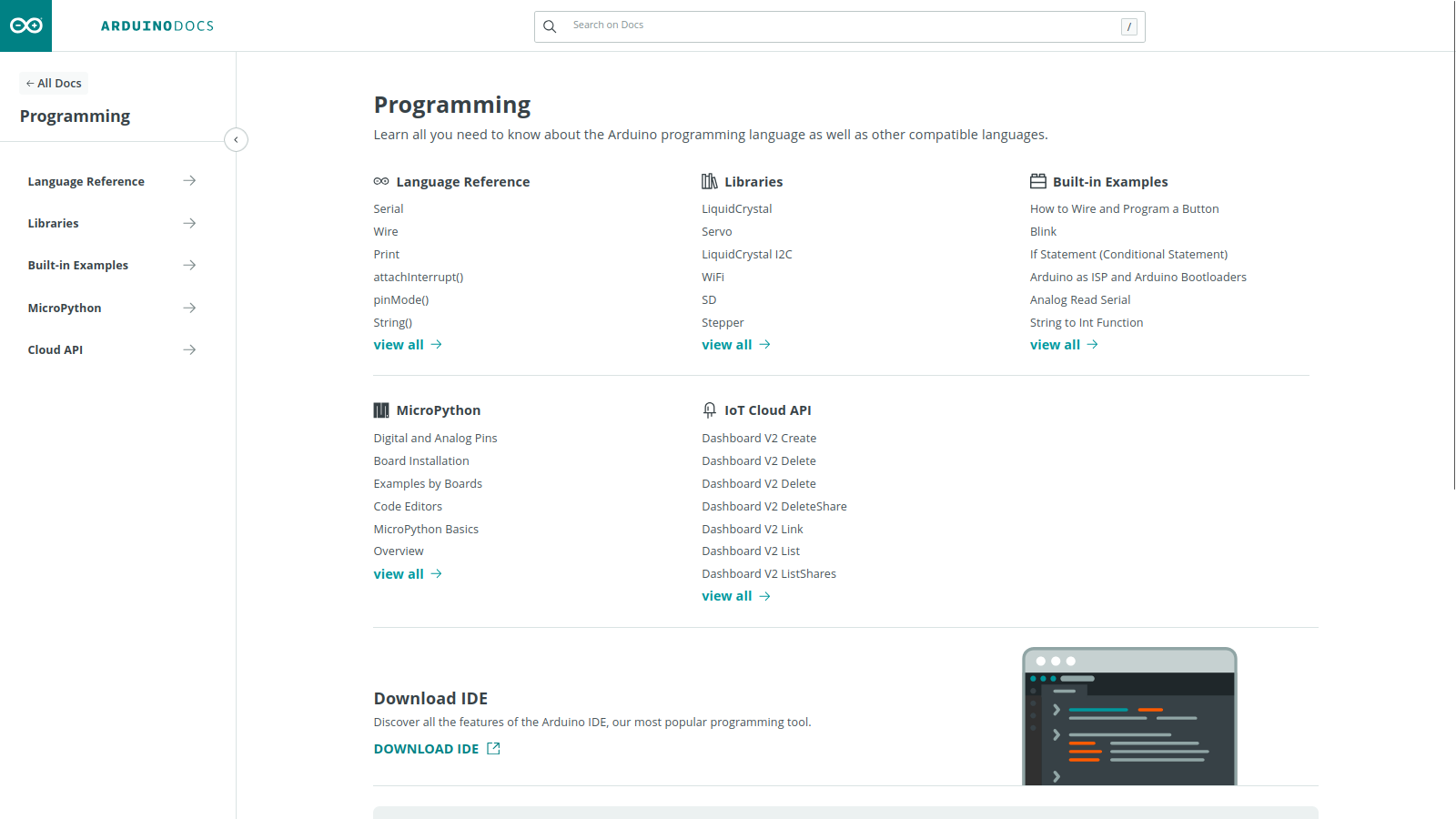This screenshot has width=1456, height=819.
Task: Open the Blink example link
Action: [x=1043, y=232]
